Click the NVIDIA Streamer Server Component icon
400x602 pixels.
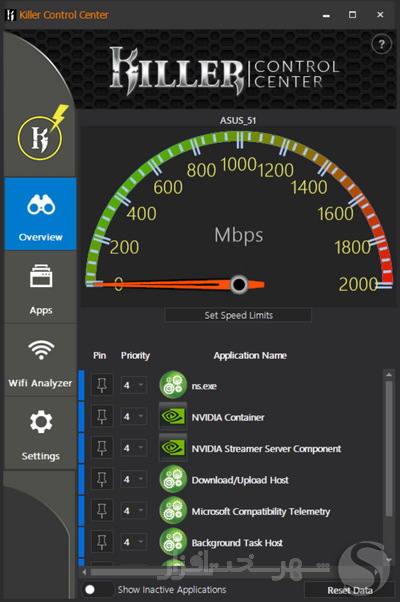(173, 448)
